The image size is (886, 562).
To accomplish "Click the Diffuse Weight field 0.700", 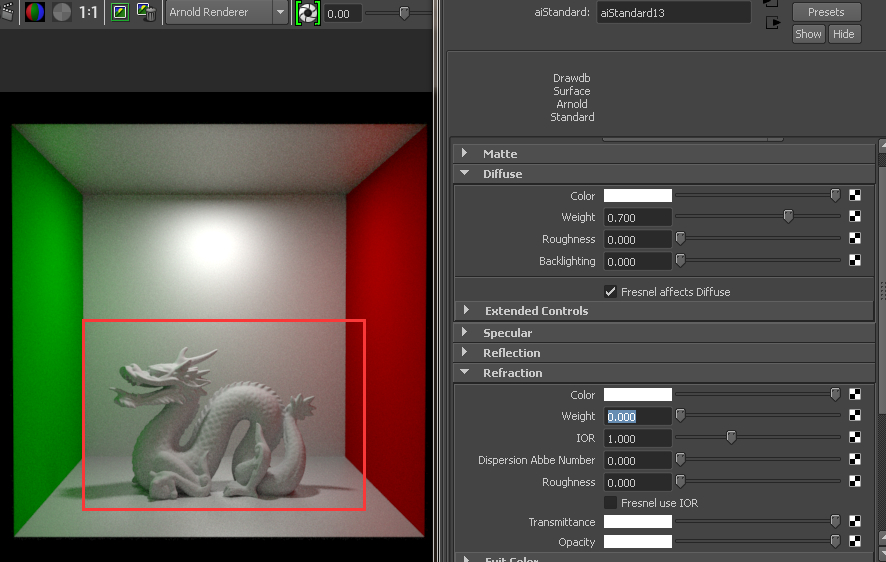I will click(637, 217).
